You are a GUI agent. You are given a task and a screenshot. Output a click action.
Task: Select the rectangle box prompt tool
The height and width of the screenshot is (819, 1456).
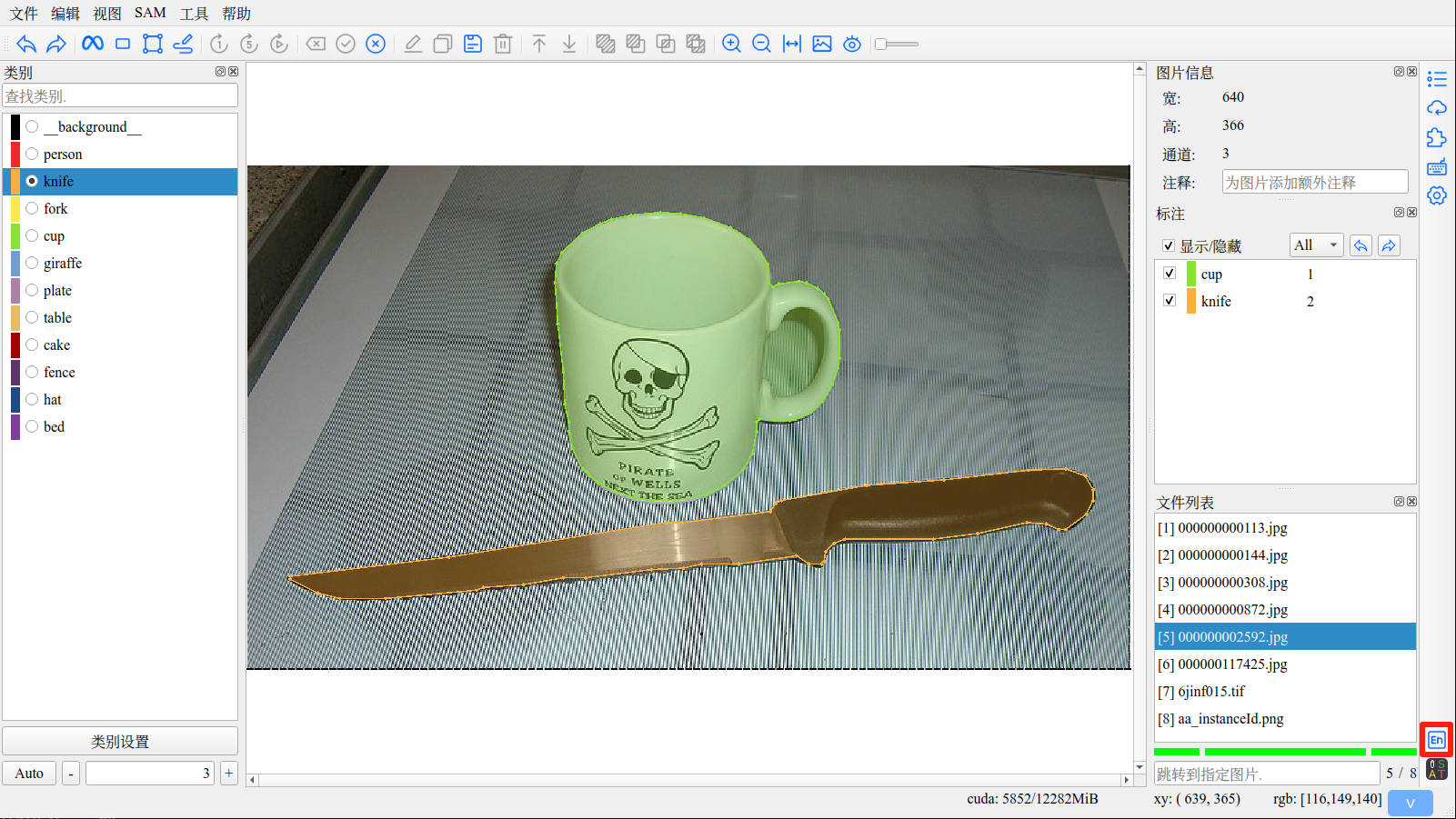point(123,44)
